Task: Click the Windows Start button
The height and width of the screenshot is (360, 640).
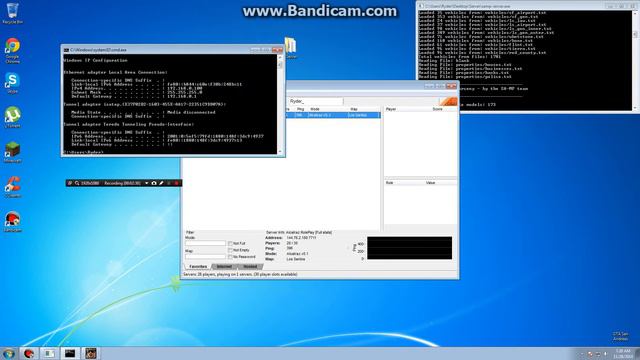Action: (x=9, y=353)
